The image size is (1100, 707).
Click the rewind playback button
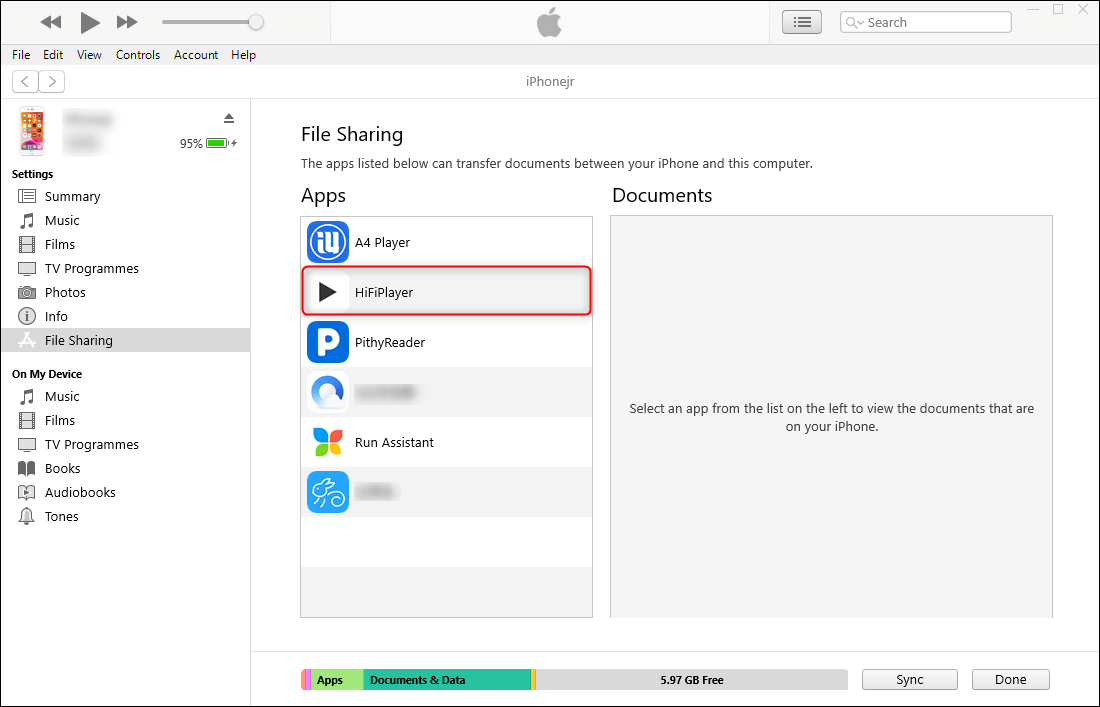51,22
